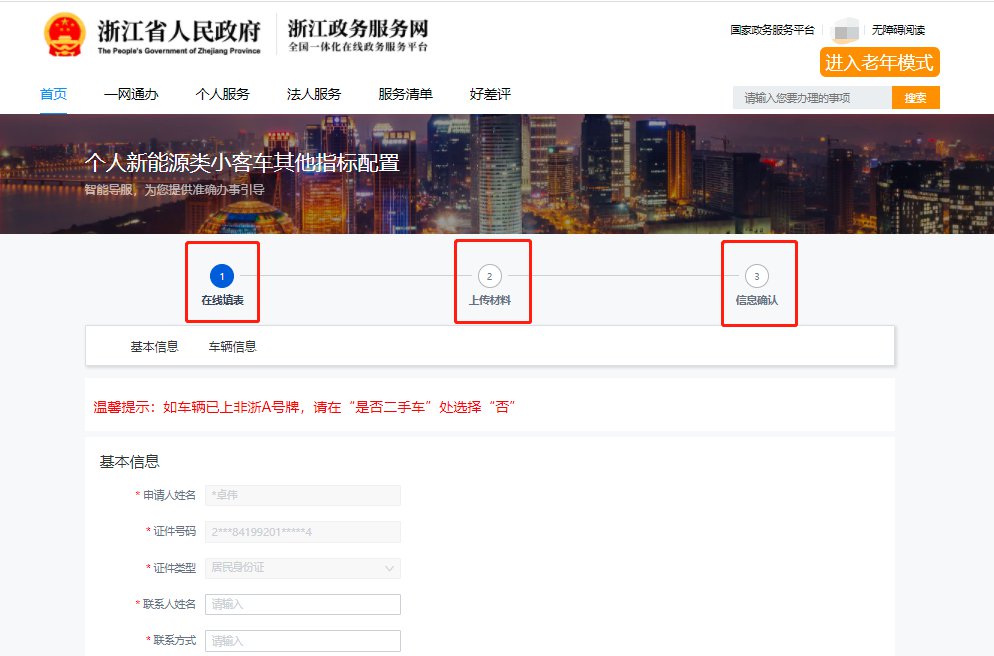The height and width of the screenshot is (656, 994).
Task: Click the 联系人姓名 input field
Action: (x=302, y=604)
